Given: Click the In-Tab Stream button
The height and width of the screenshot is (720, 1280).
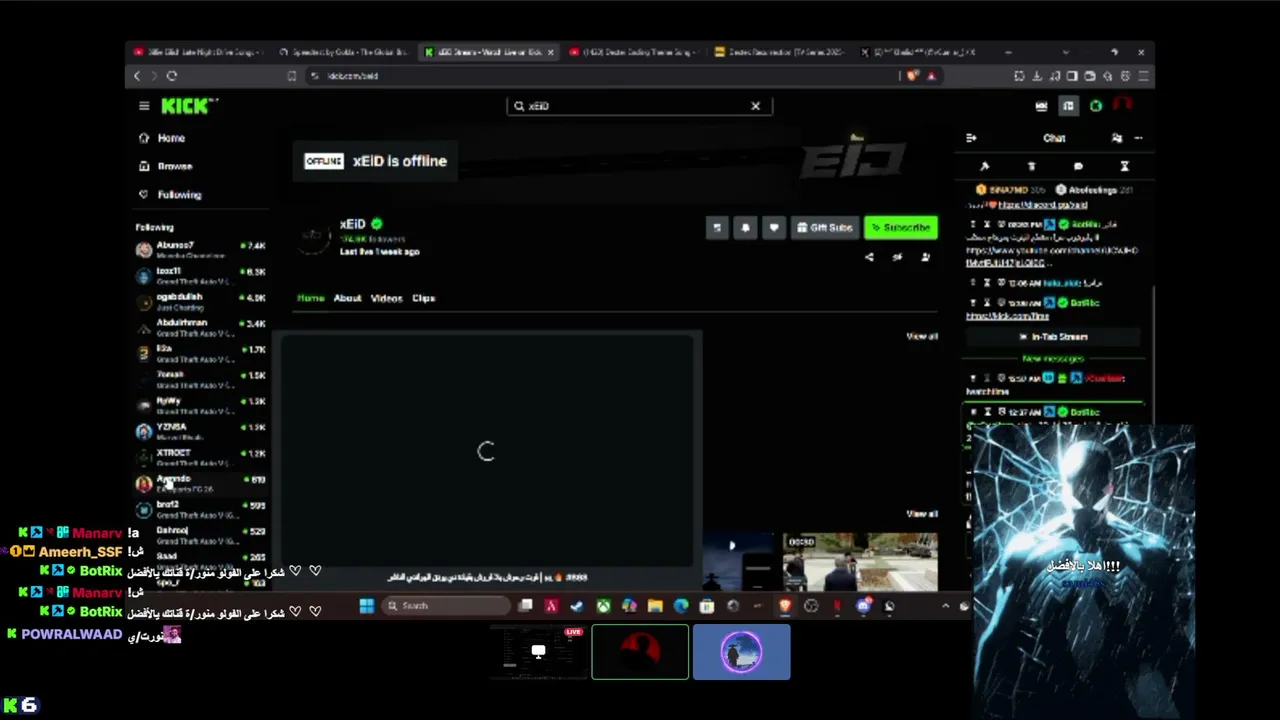Looking at the screenshot, I should tap(1054, 337).
